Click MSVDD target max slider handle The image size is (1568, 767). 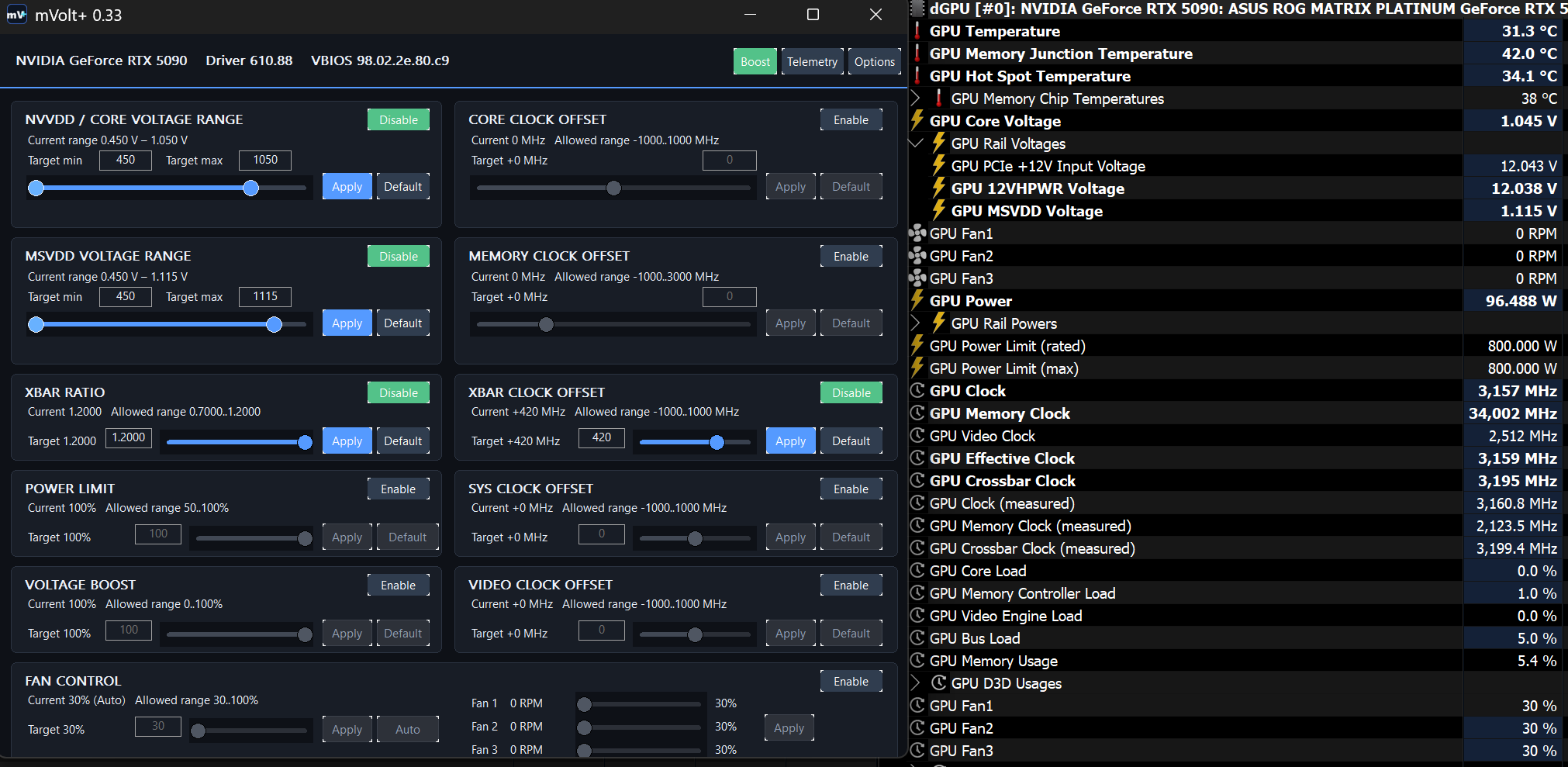[x=274, y=325]
